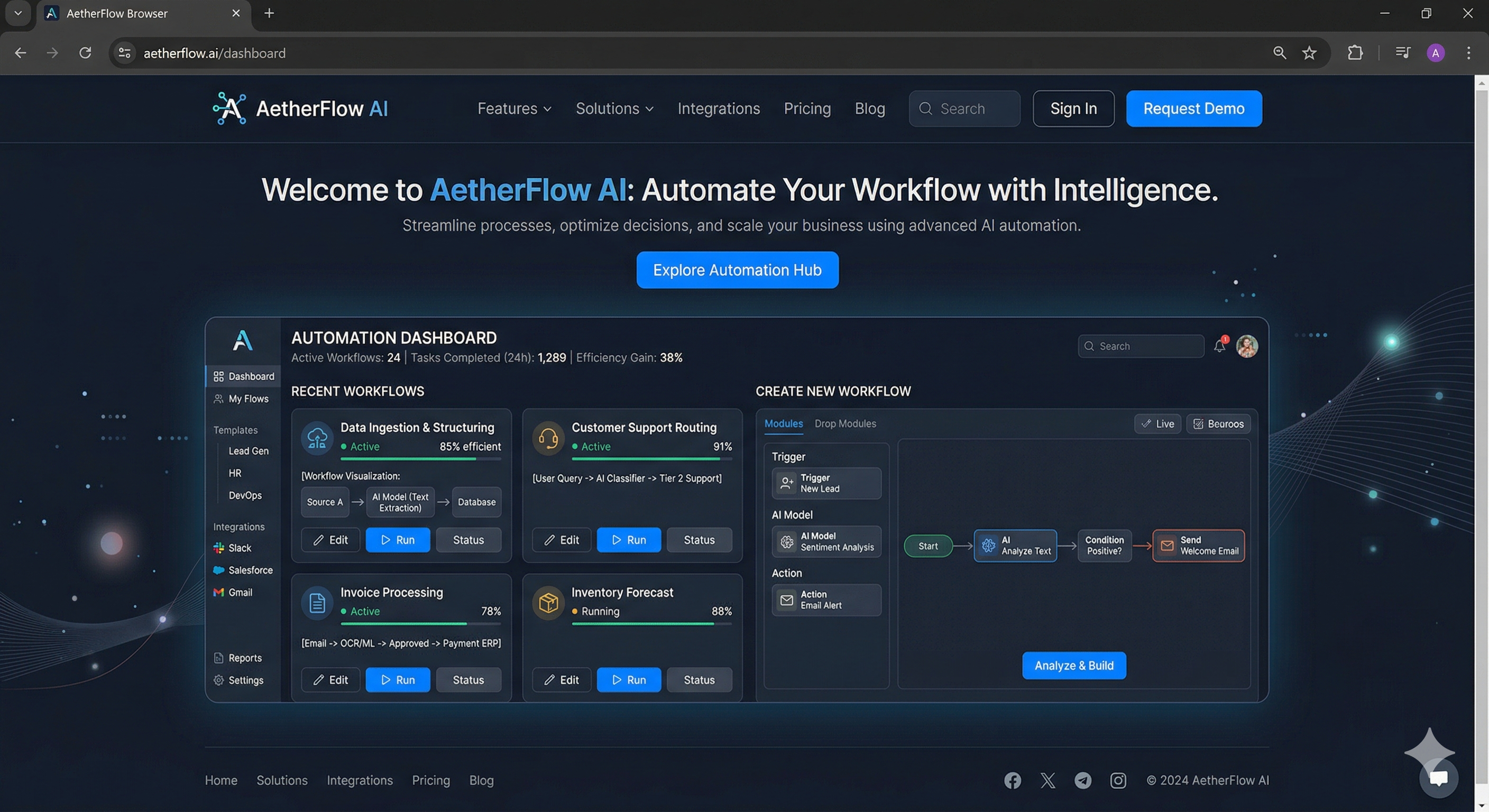Image resolution: width=1489 pixels, height=812 pixels.
Task: Click the Data Ingestion 85% progress bar
Action: coord(420,458)
